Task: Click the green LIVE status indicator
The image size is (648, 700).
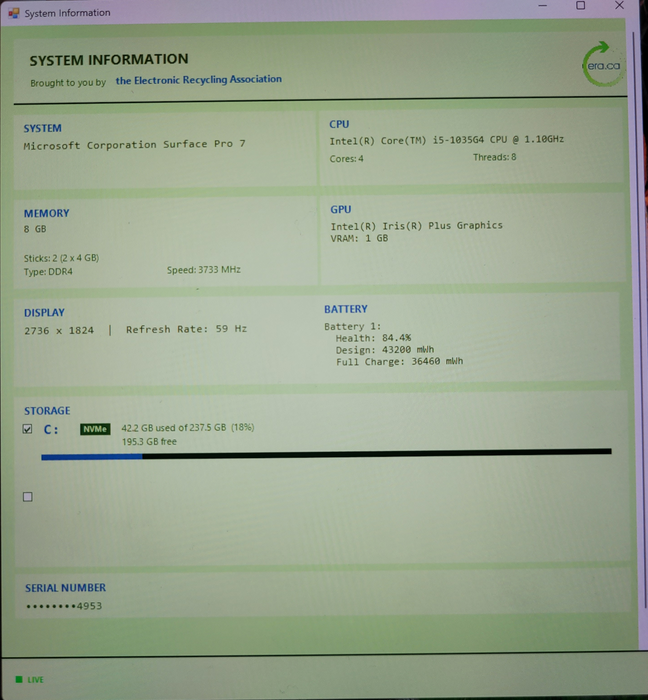Action: [x=30, y=679]
